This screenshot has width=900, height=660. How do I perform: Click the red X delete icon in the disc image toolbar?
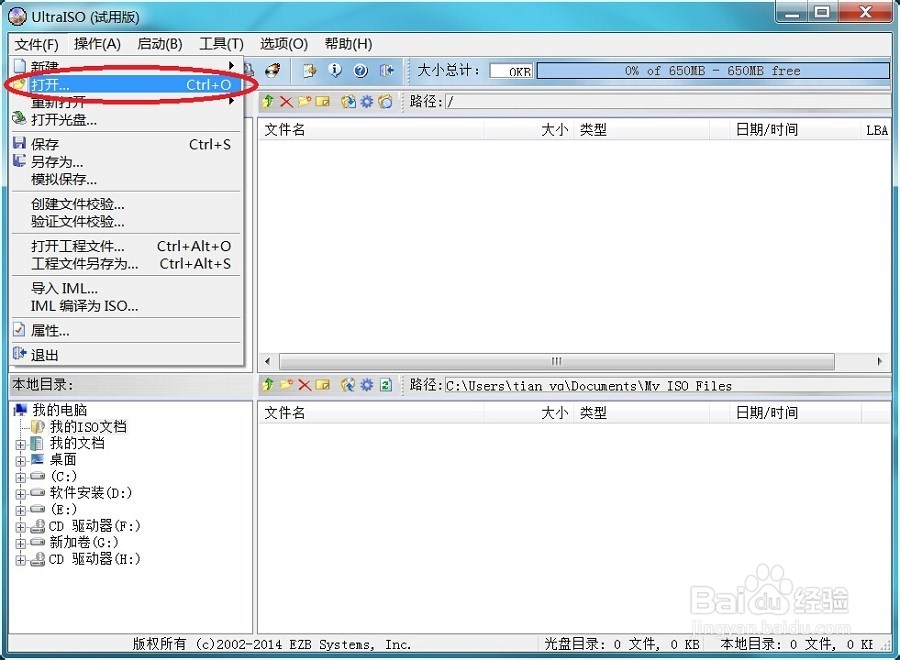[x=286, y=102]
